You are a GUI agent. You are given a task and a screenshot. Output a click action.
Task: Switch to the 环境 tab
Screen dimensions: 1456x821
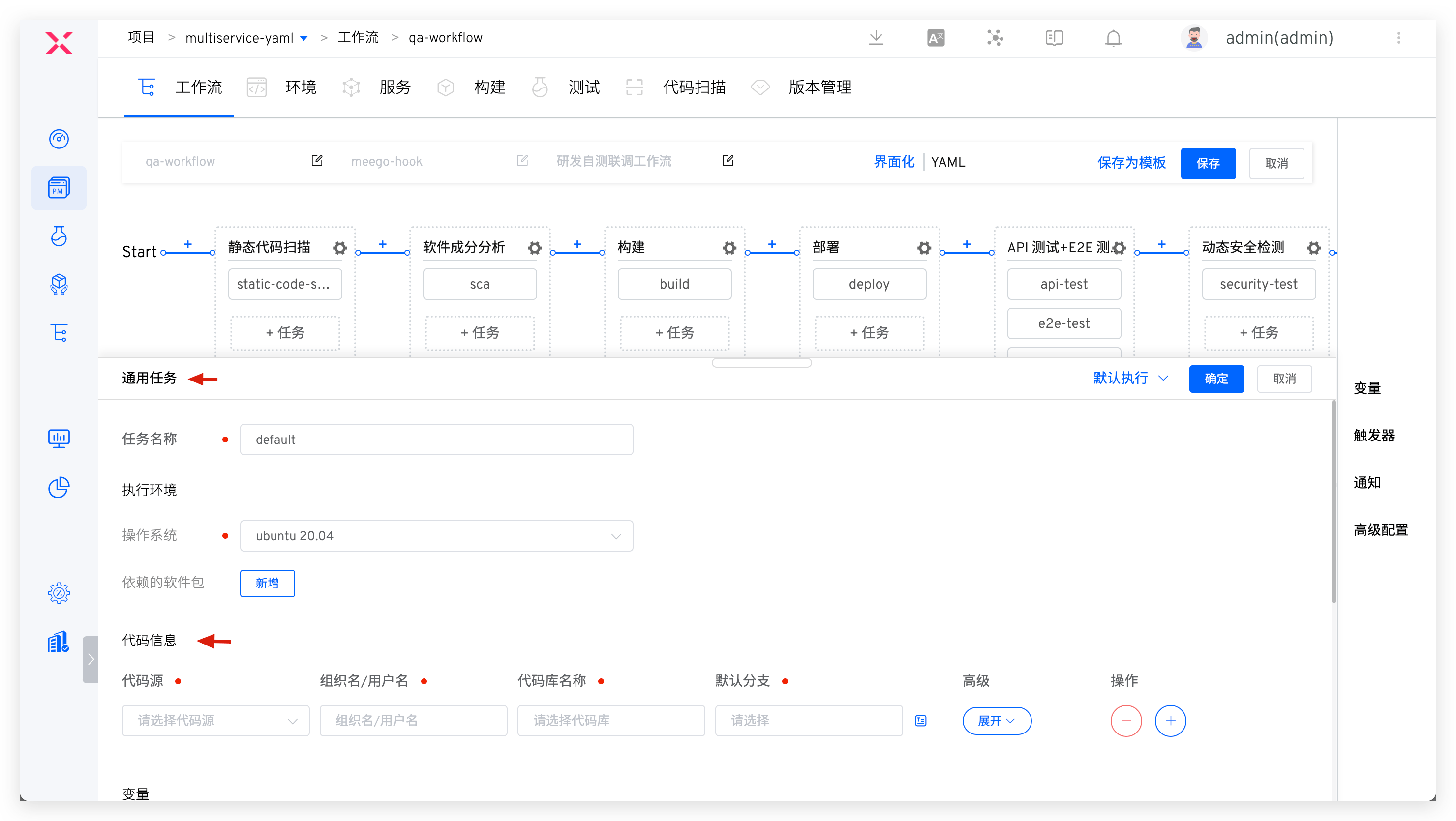(300, 88)
